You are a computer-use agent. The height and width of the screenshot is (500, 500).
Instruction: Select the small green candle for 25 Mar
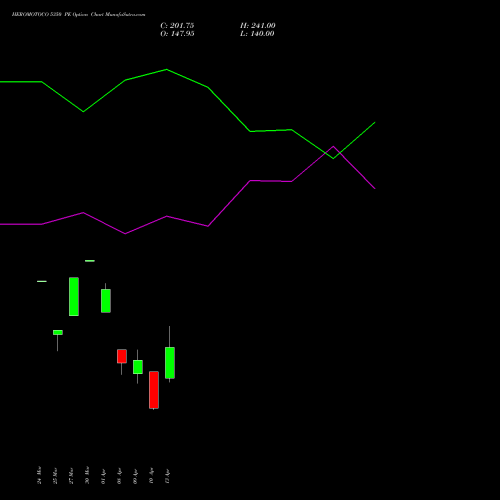(58, 332)
